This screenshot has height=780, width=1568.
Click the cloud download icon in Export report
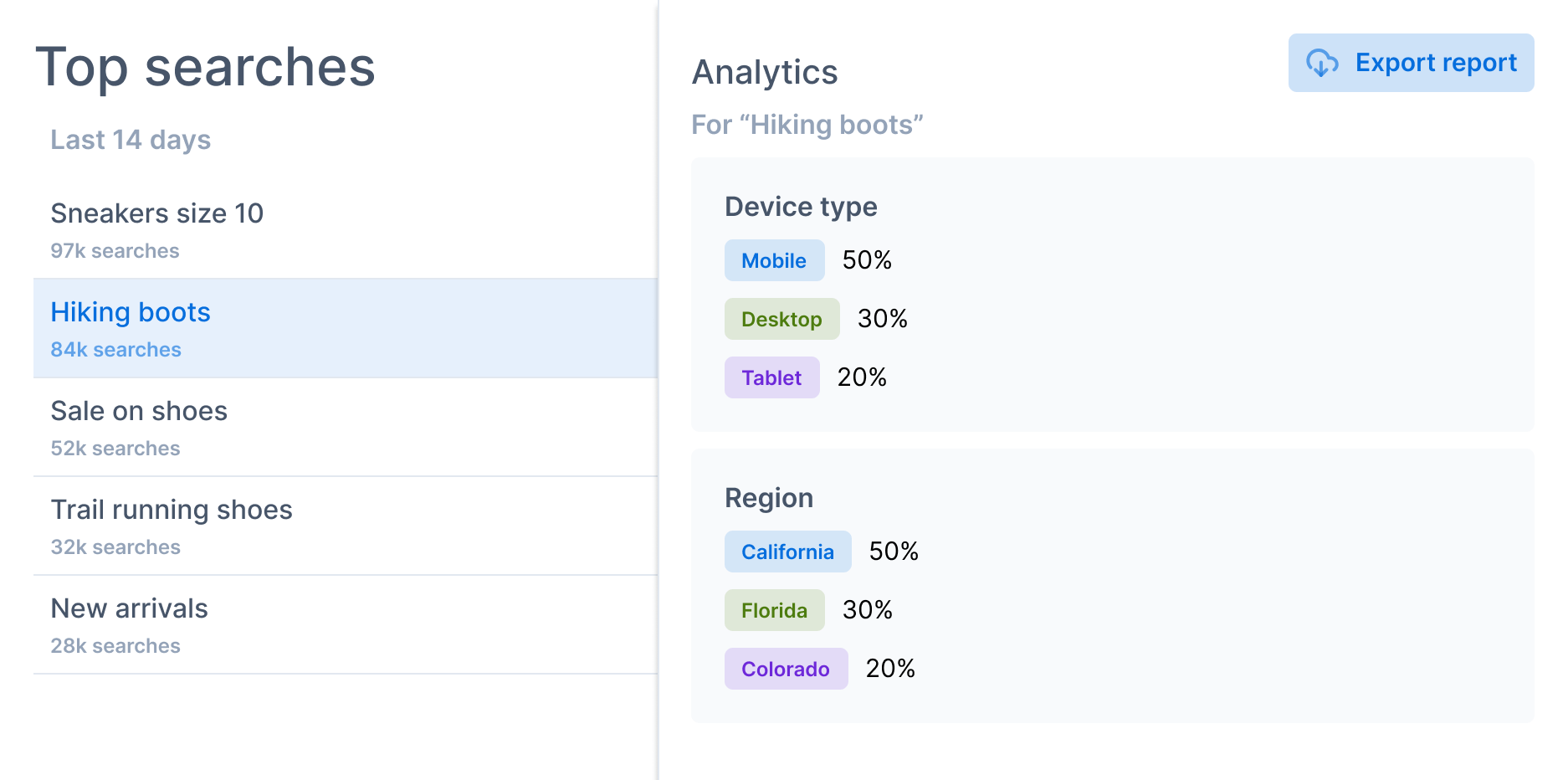1322,63
